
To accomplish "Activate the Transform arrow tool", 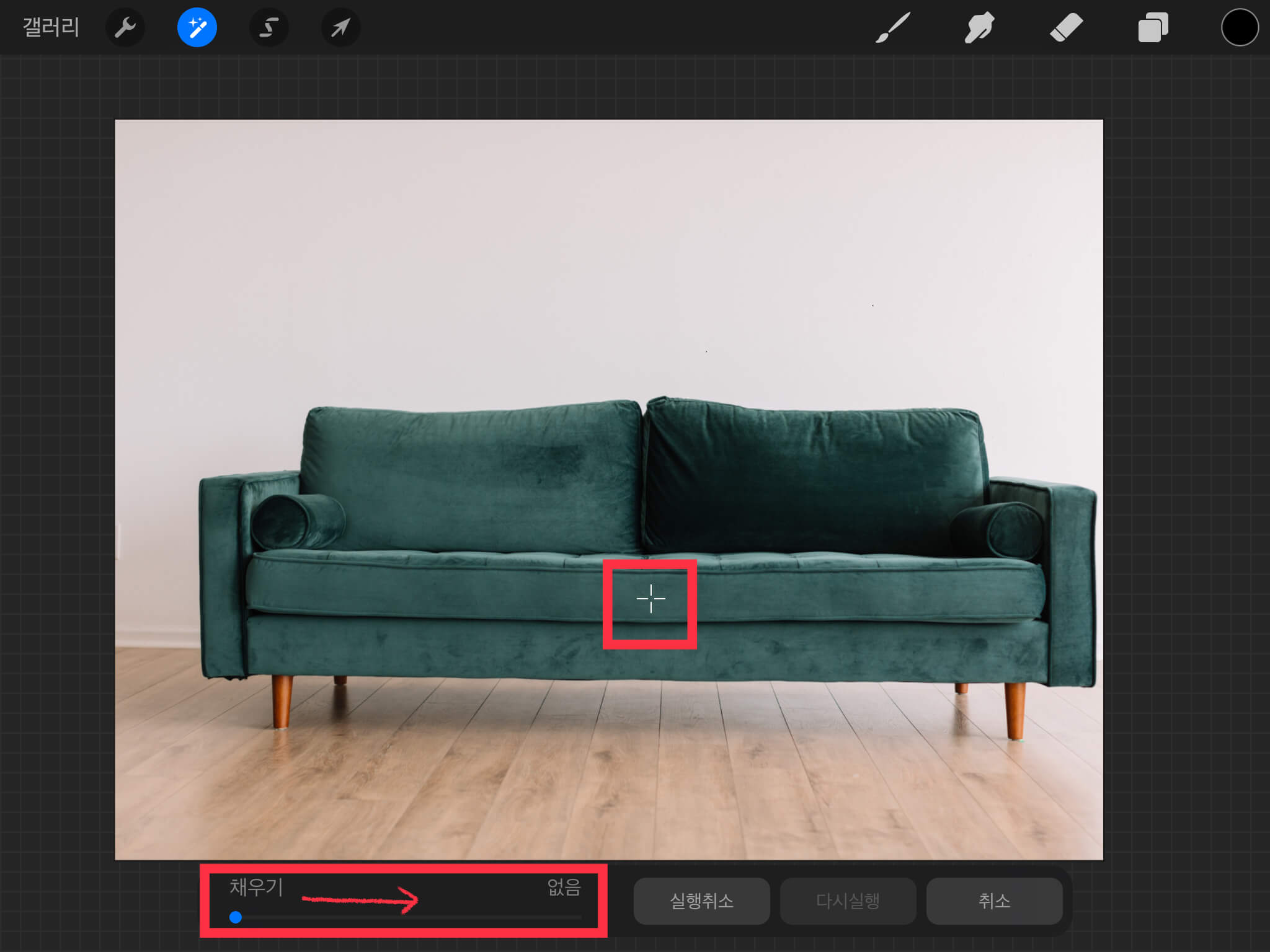I will (x=340, y=27).
